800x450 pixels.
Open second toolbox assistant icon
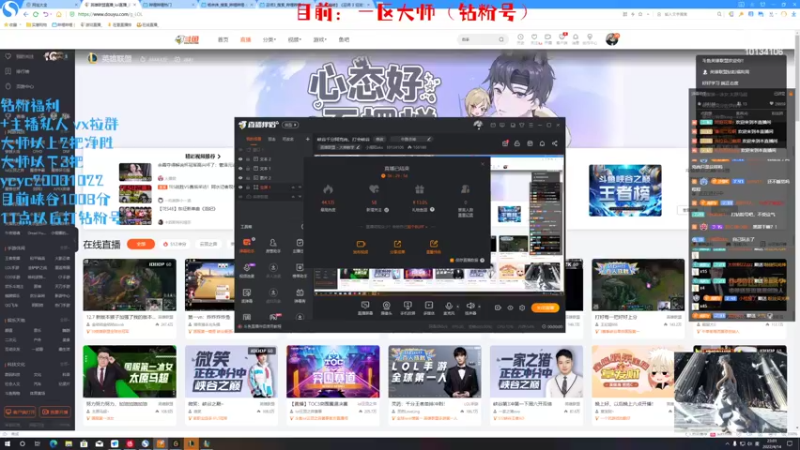point(273,243)
